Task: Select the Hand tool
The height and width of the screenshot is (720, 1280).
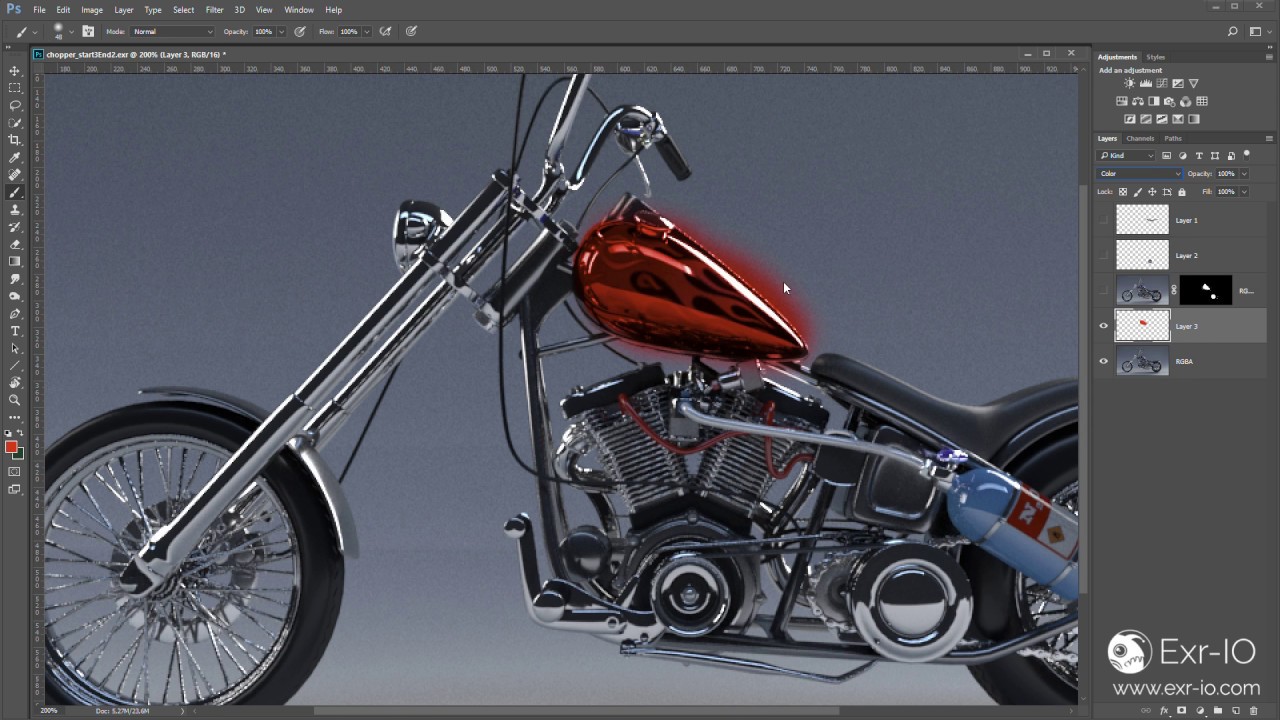Action: [x=14, y=383]
